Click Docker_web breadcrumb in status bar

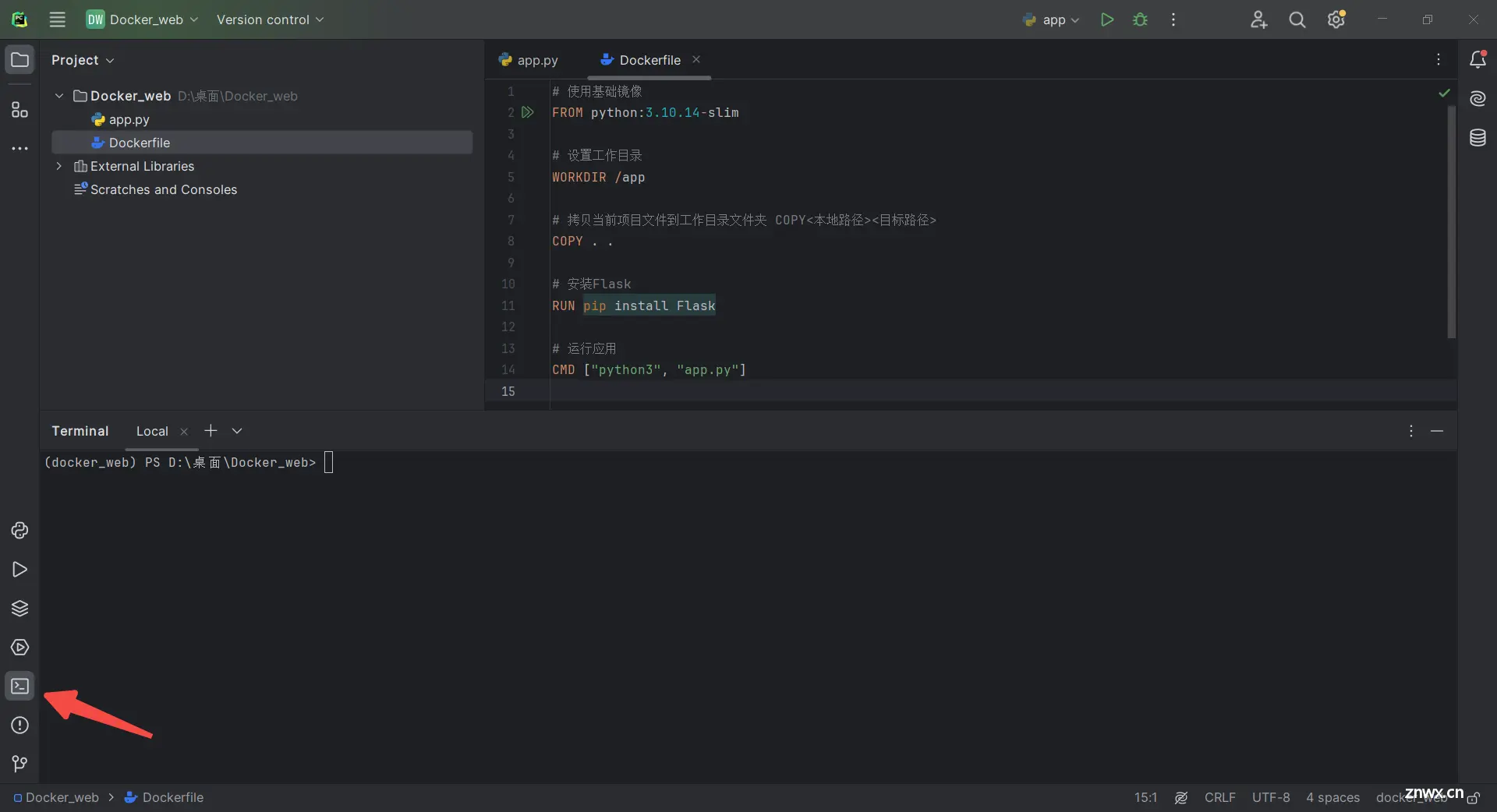pyautogui.click(x=56, y=797)
